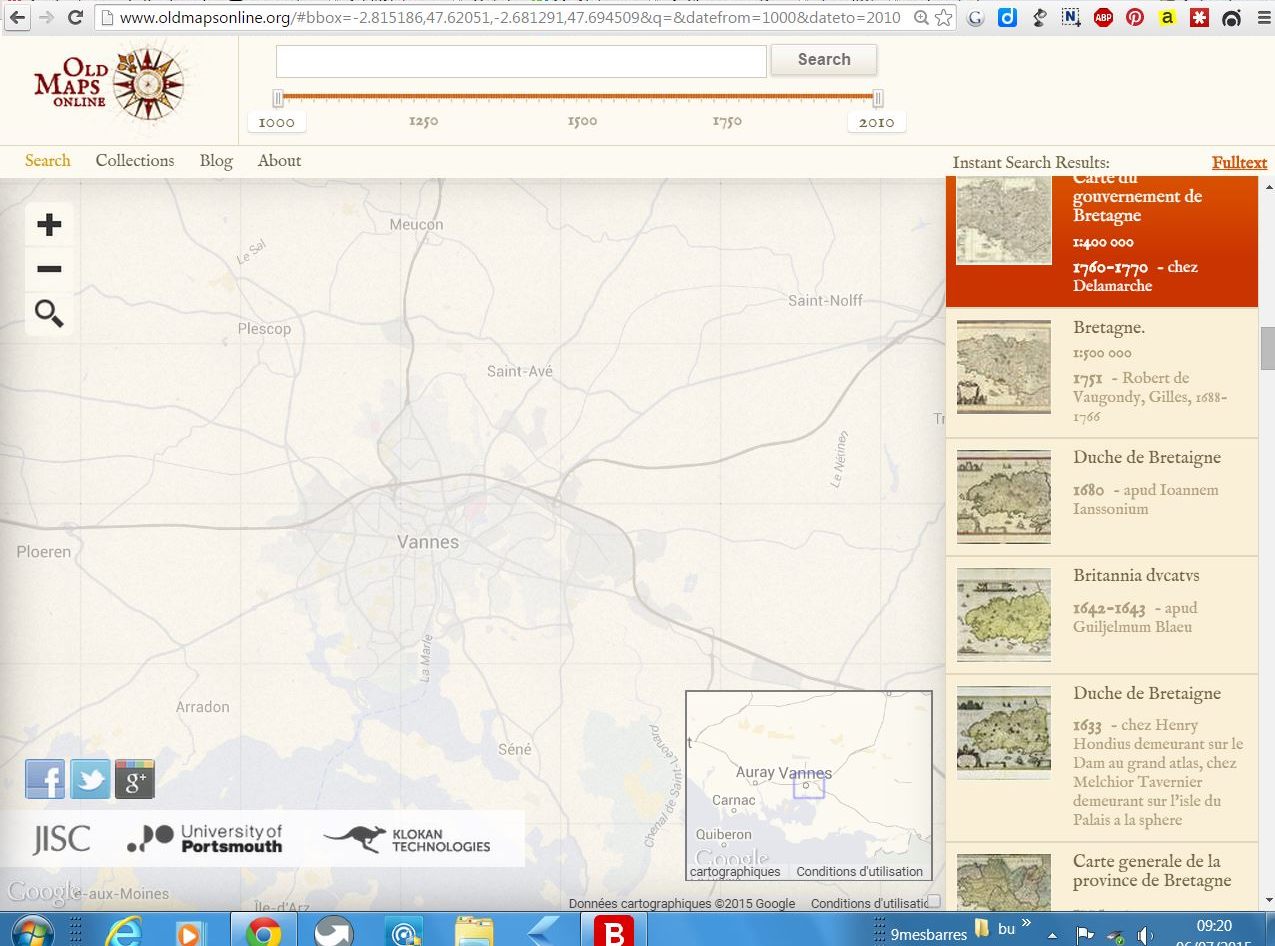This screenshot has width=1275, height=946.
Task: Open the red B taskbar application
Action: point(613,931)
